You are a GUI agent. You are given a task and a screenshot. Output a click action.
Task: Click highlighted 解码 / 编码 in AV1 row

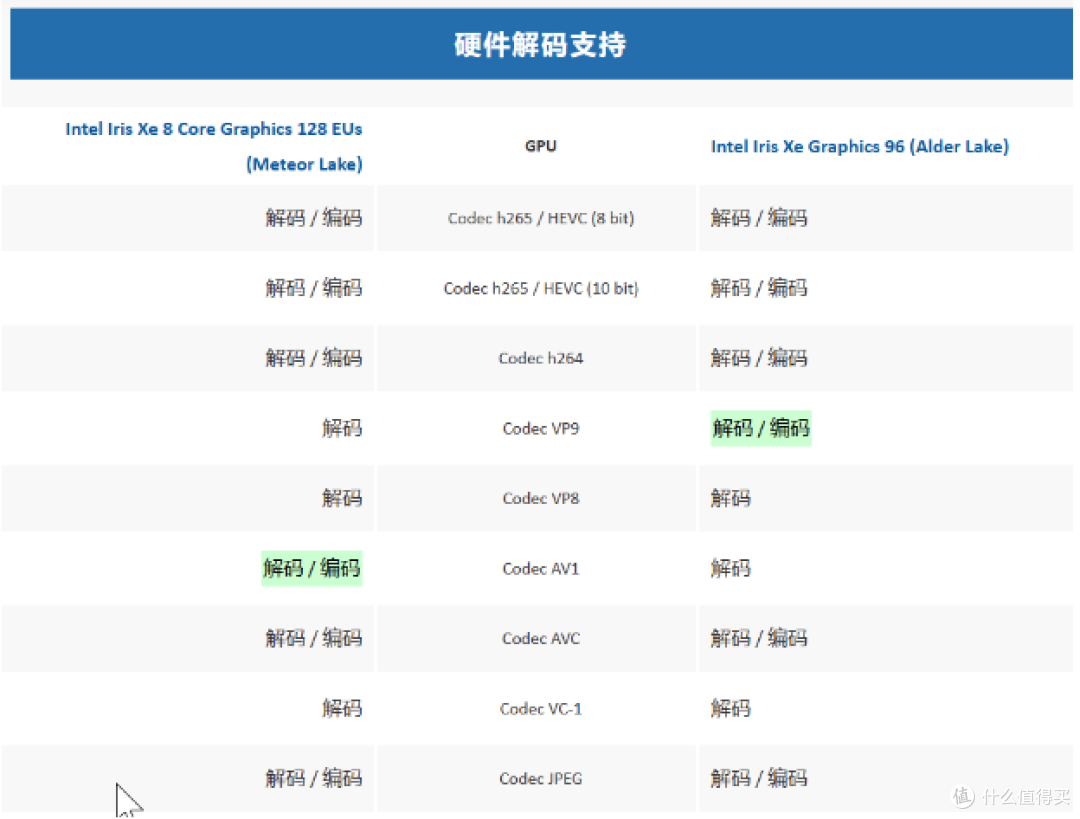pos(312,568)
